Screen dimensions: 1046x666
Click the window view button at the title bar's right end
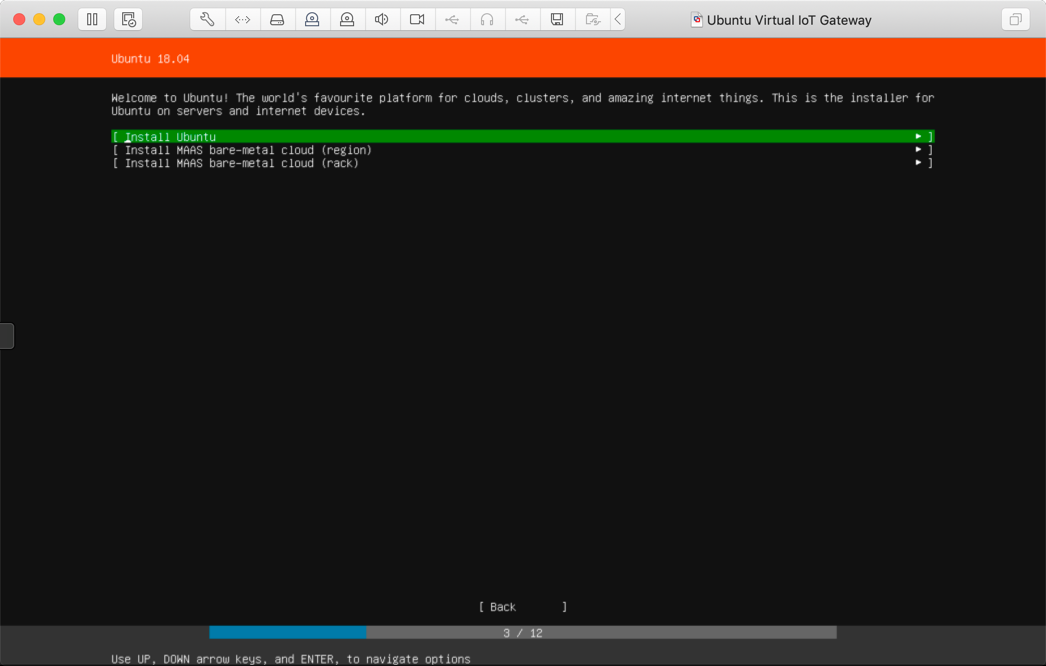pos(1015,19)
